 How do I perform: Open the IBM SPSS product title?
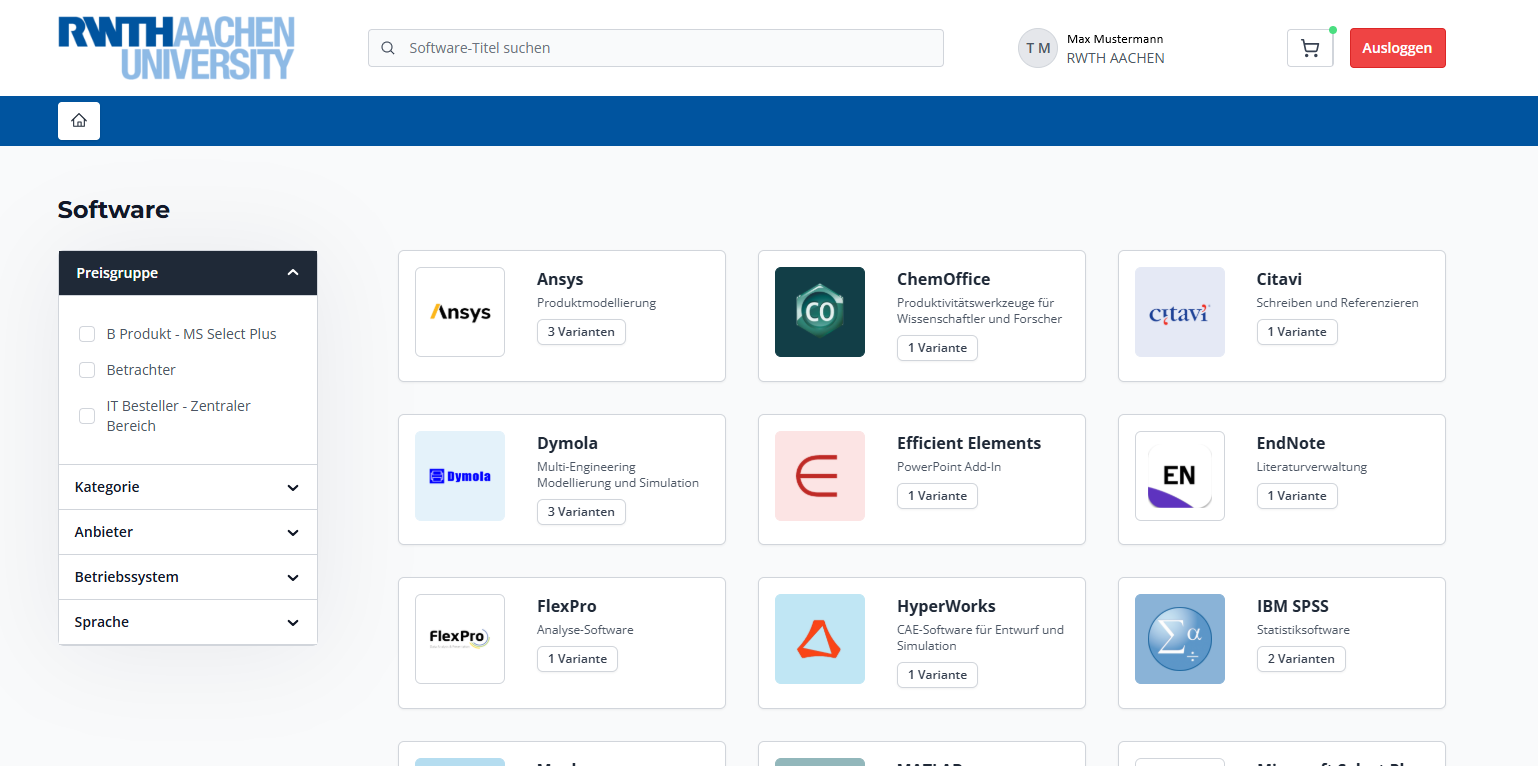(x=1292, y=606)
